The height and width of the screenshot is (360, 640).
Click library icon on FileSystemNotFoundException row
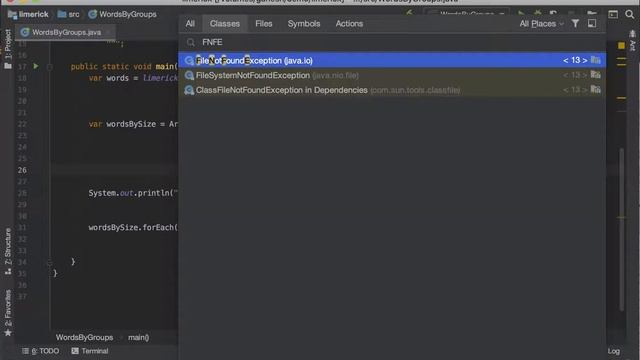point(596,75)
